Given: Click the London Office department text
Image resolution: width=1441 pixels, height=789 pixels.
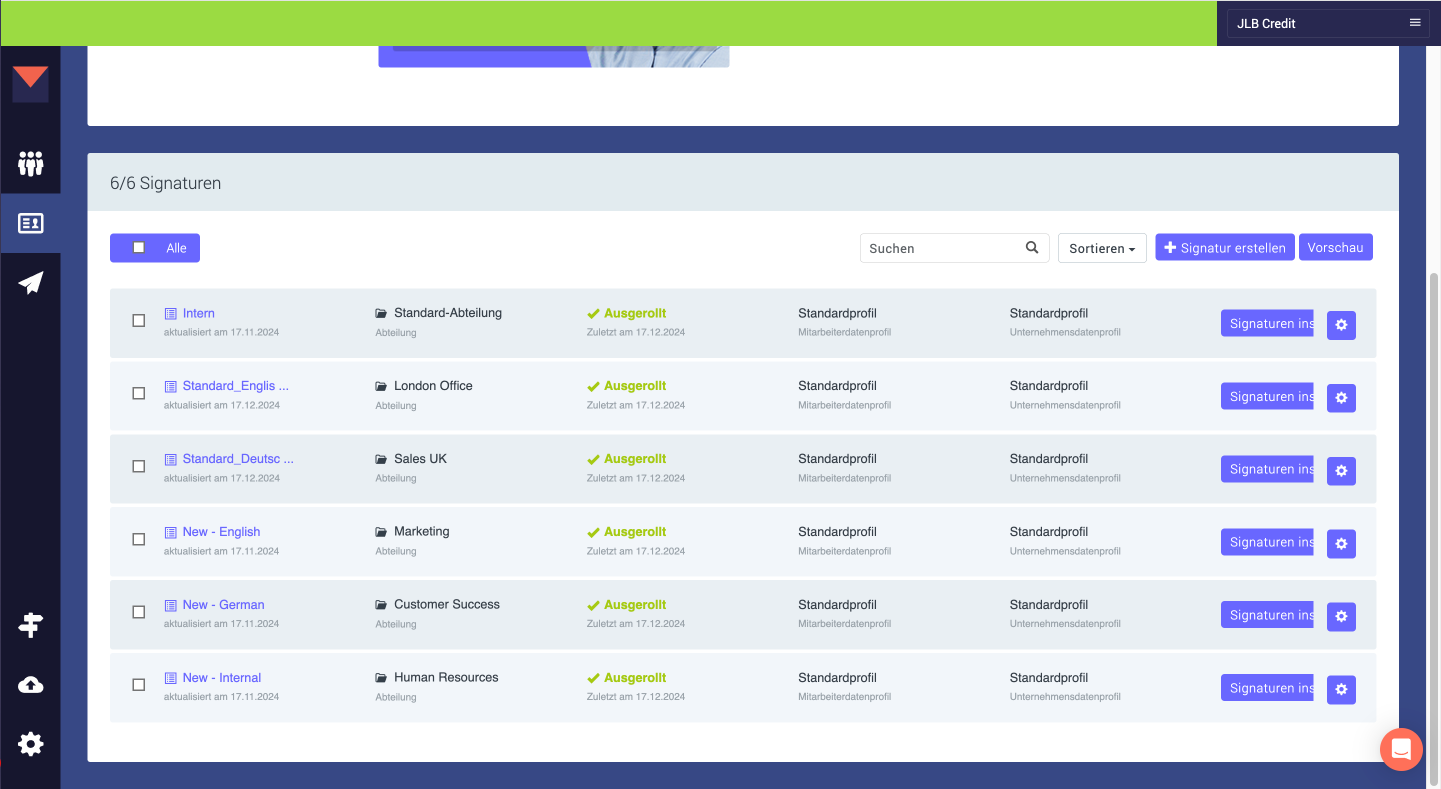Looking at the screenshot, I should coord(433,386).
